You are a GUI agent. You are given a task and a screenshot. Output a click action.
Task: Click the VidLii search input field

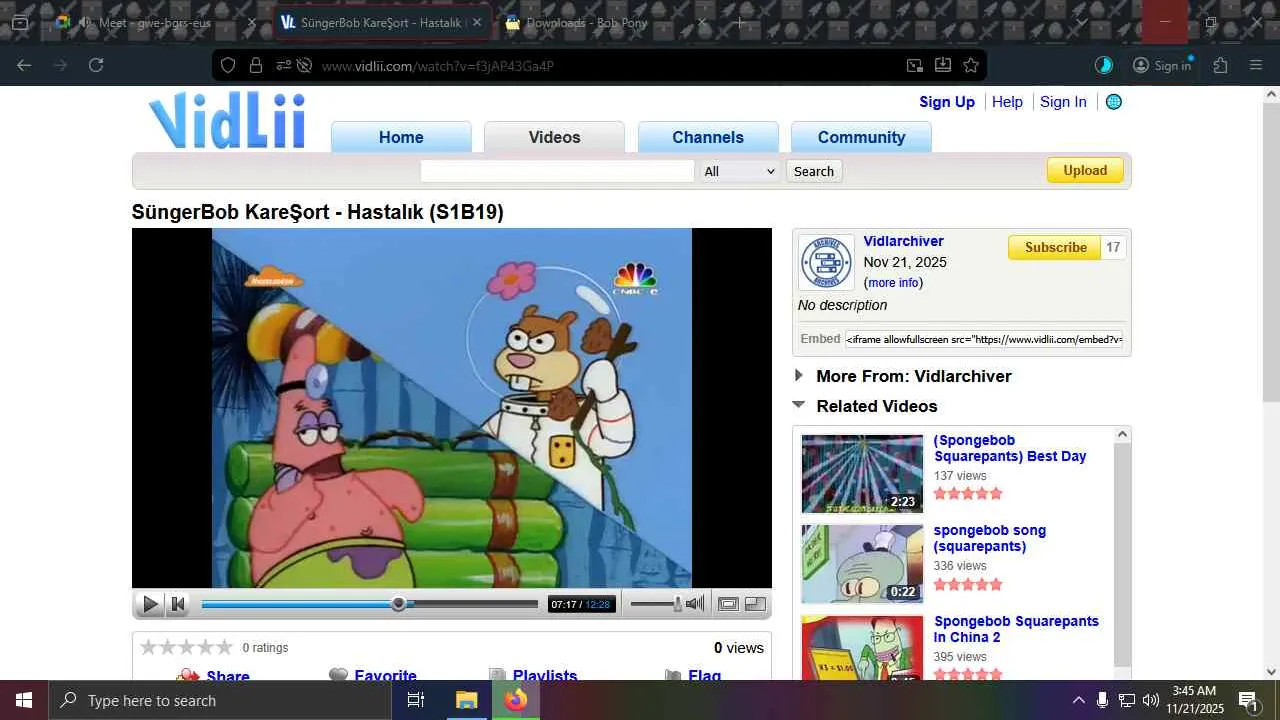pos(557,171)
